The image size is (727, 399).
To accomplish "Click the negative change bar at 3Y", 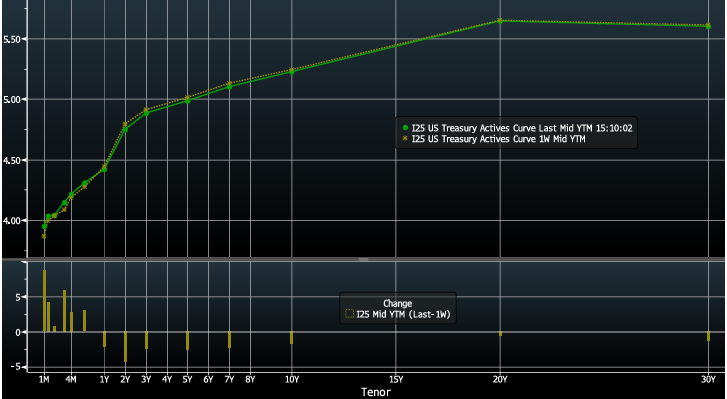I will pos(146,340).
